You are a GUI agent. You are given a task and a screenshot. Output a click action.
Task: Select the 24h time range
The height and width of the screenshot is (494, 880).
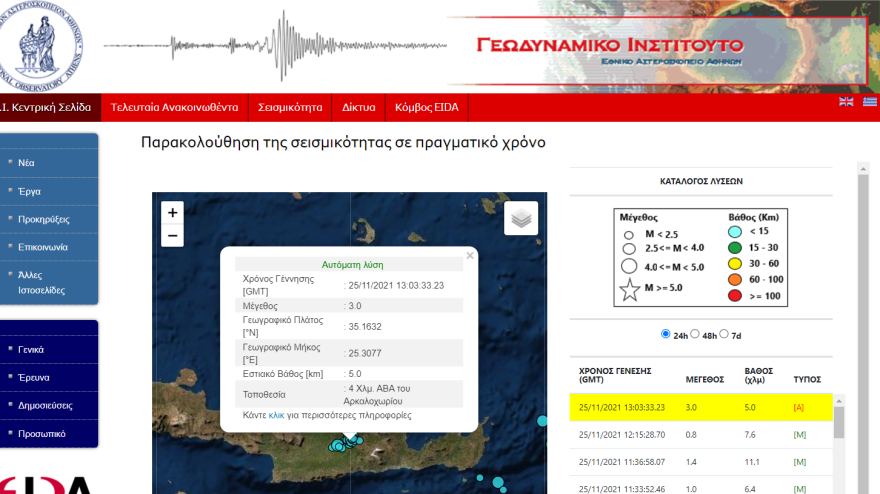666,334
